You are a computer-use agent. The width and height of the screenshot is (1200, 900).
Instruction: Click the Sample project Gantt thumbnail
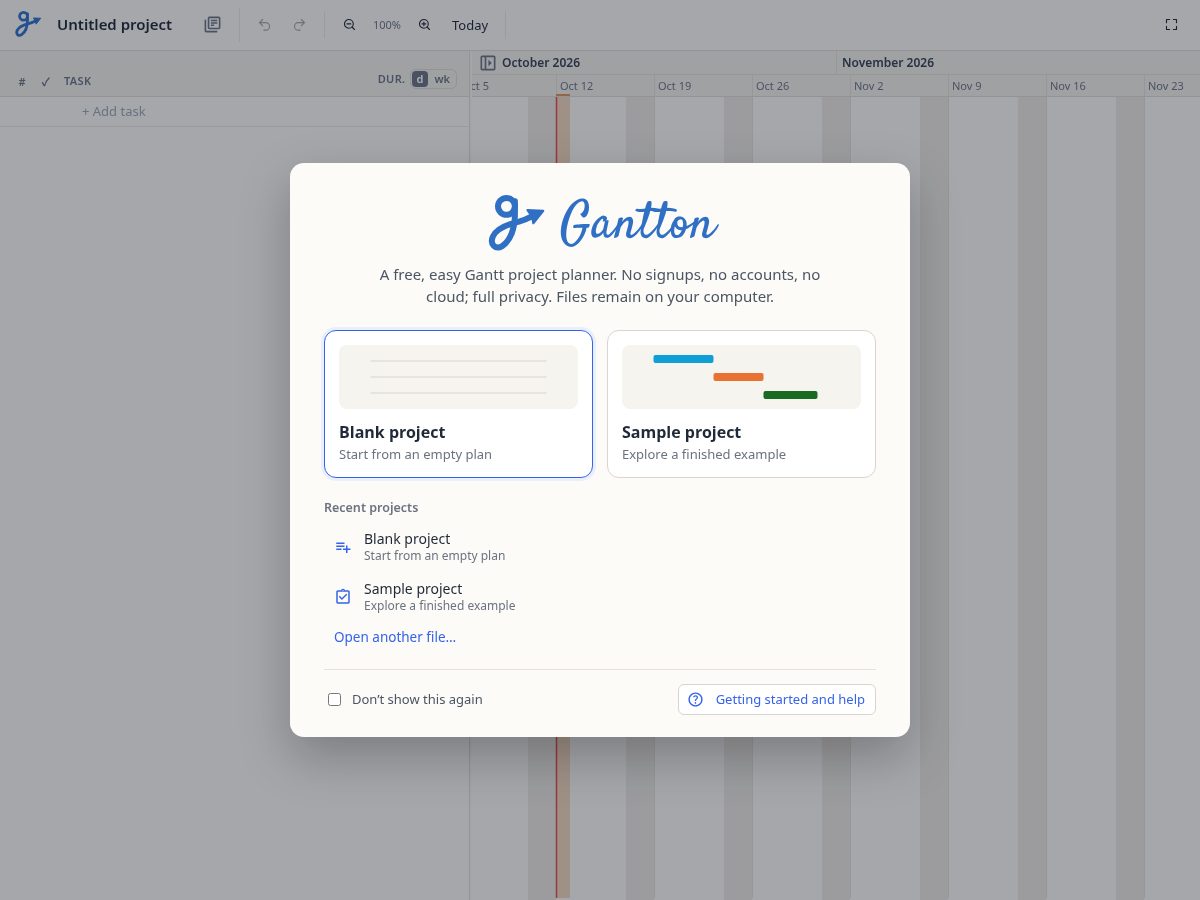[741, 377]
